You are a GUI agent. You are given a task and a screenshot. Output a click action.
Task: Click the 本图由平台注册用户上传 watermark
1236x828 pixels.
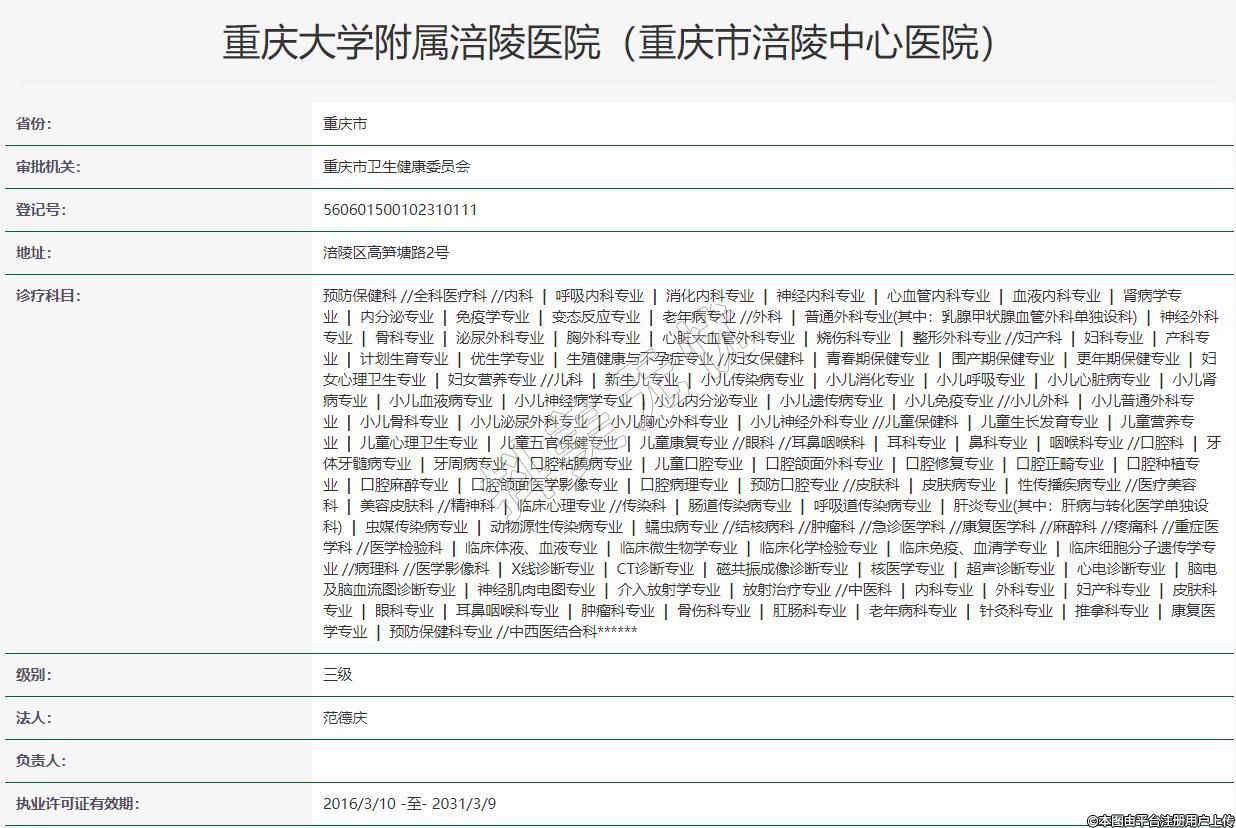(x=1160, y=820)
